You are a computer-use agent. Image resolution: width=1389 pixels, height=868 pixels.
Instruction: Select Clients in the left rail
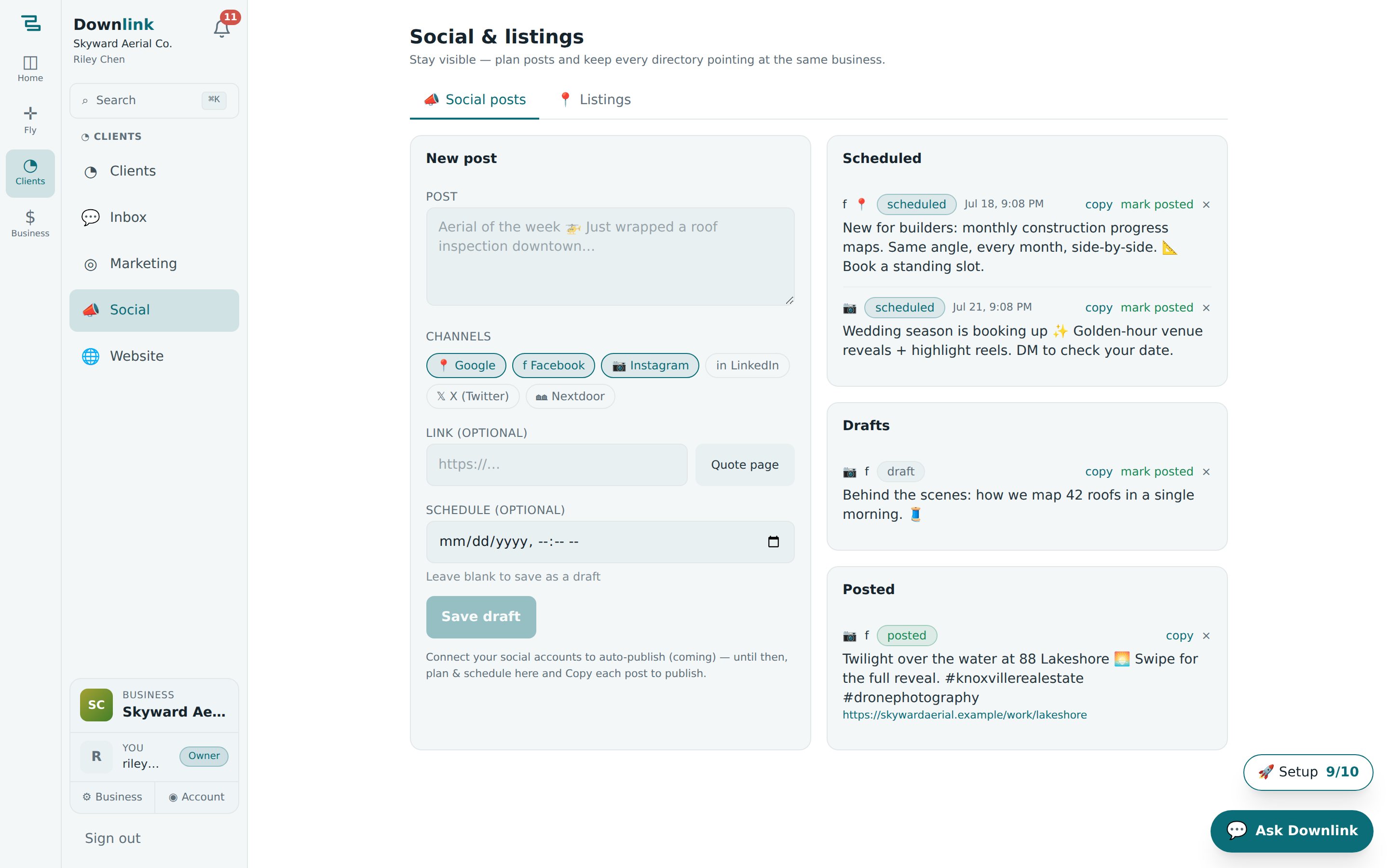click(30, 173)
